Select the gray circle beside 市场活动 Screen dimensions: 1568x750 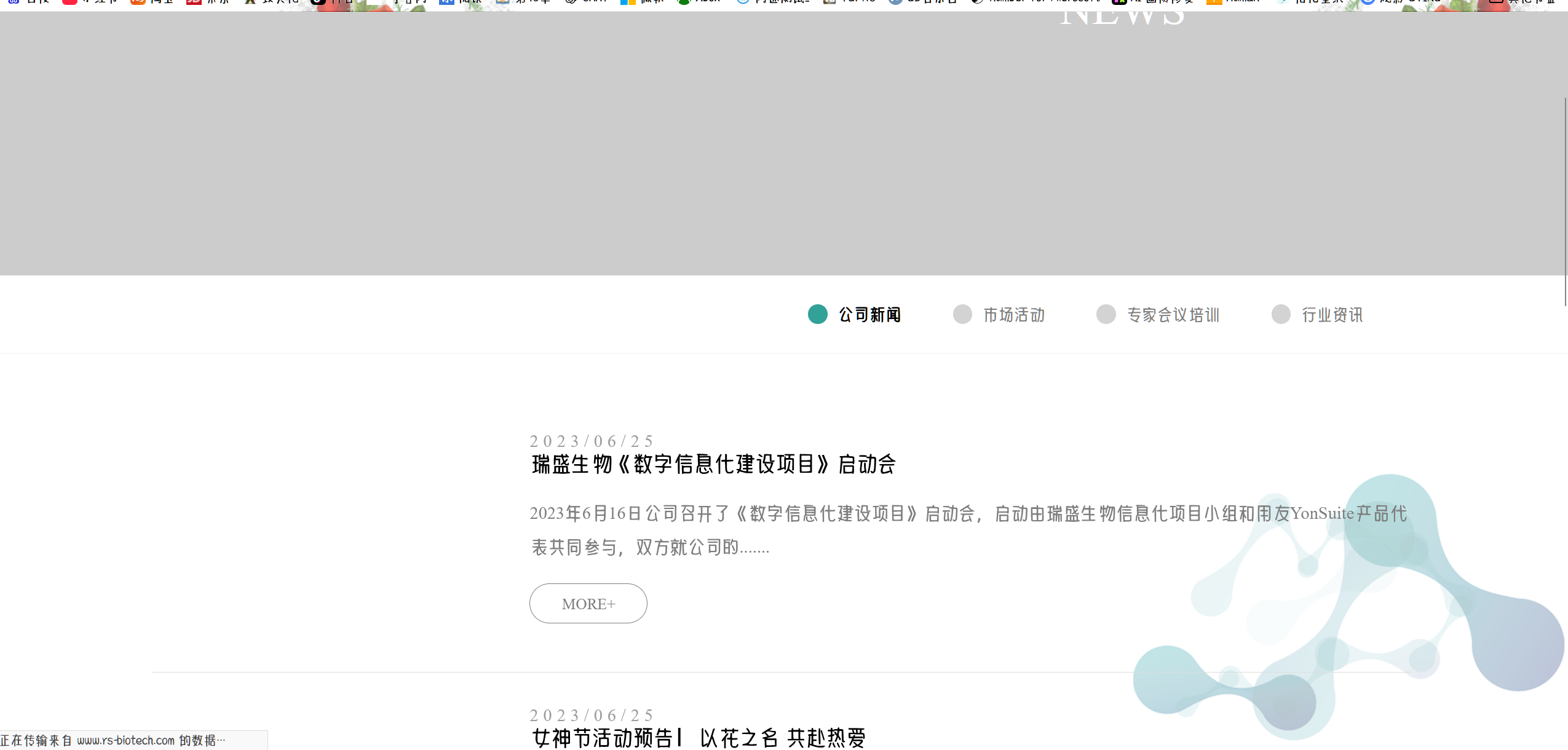[962, 314]
